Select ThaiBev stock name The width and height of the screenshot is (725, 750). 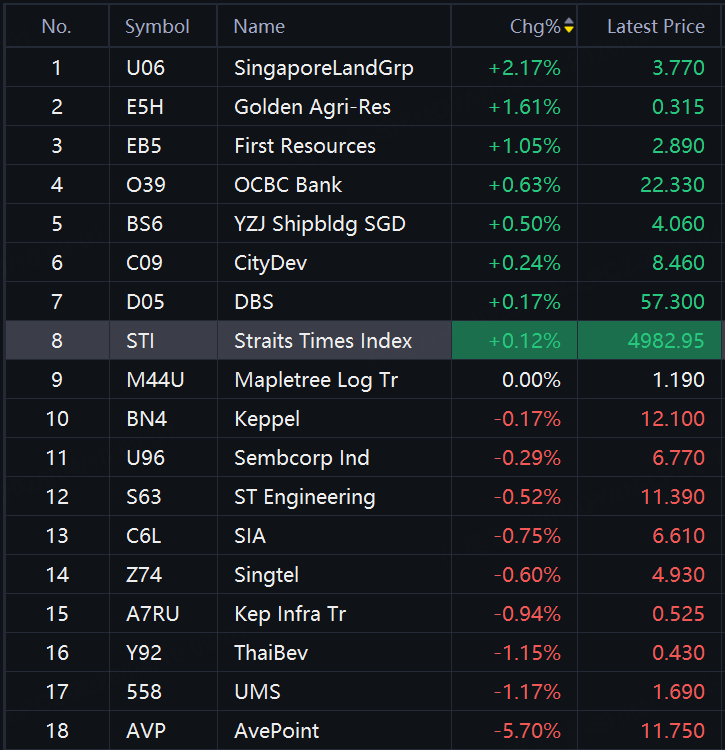pos(271,653)
